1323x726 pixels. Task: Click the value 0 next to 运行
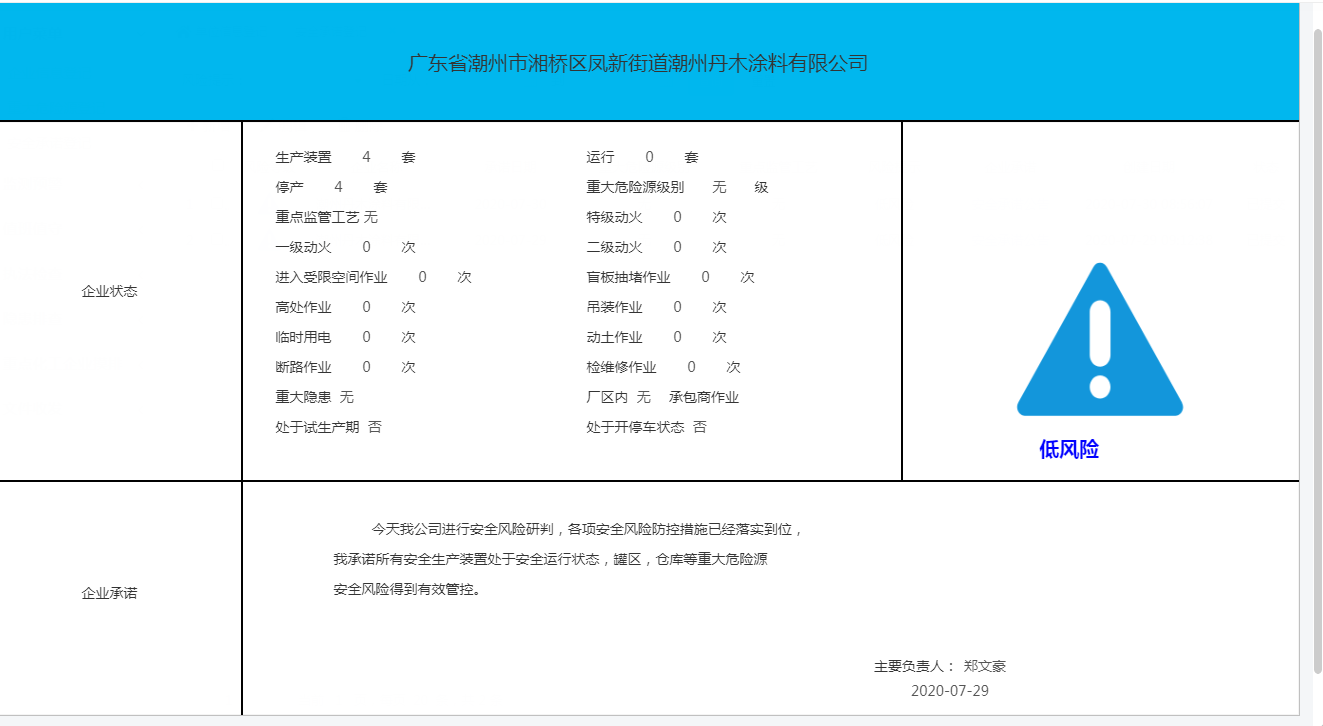pyautogui.click(x=649, y=158)
